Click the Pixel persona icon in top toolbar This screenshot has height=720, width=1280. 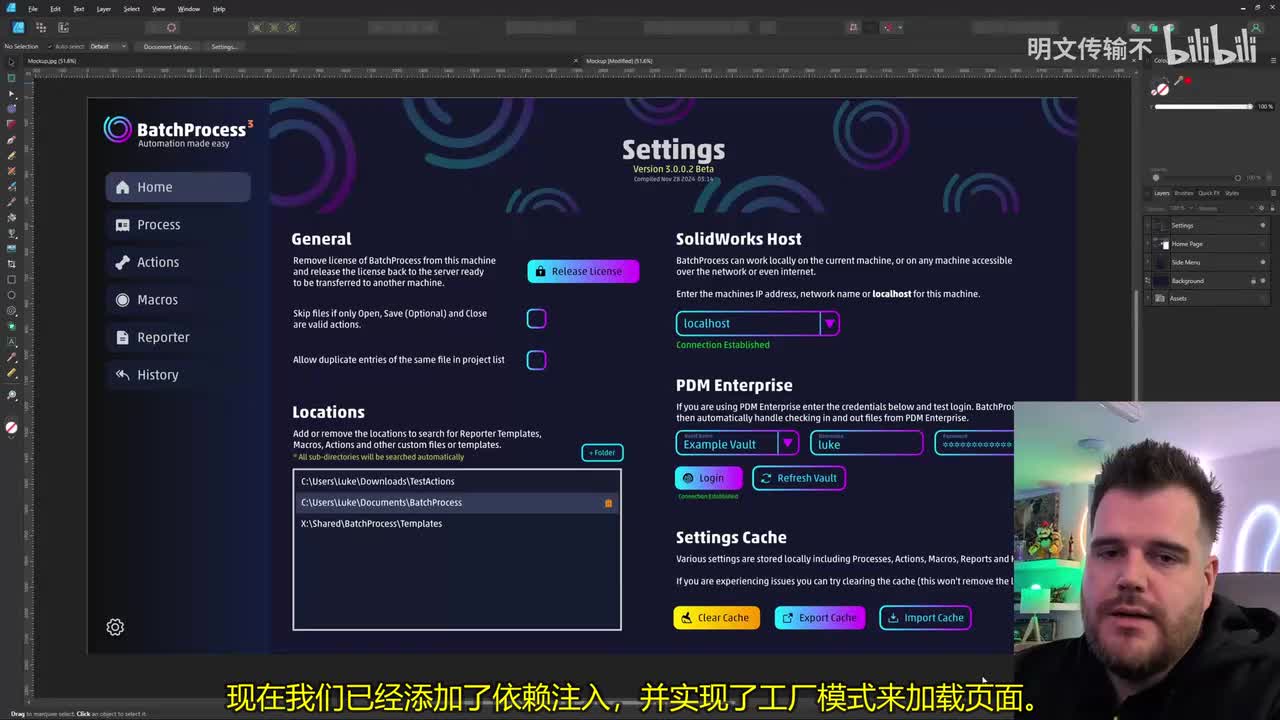tap(41, 27)
